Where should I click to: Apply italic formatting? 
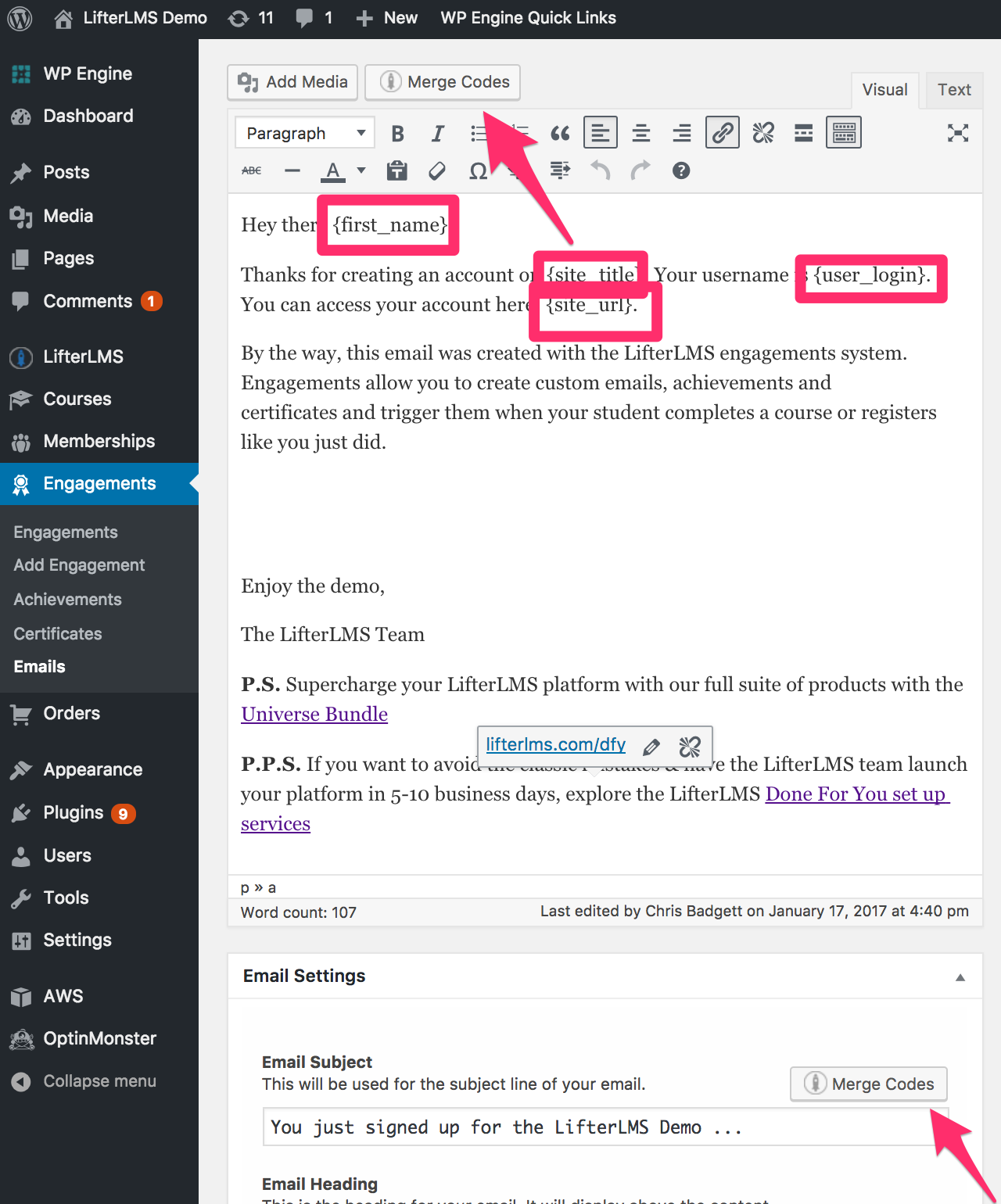pyautogui.click(x=437, y=132)
